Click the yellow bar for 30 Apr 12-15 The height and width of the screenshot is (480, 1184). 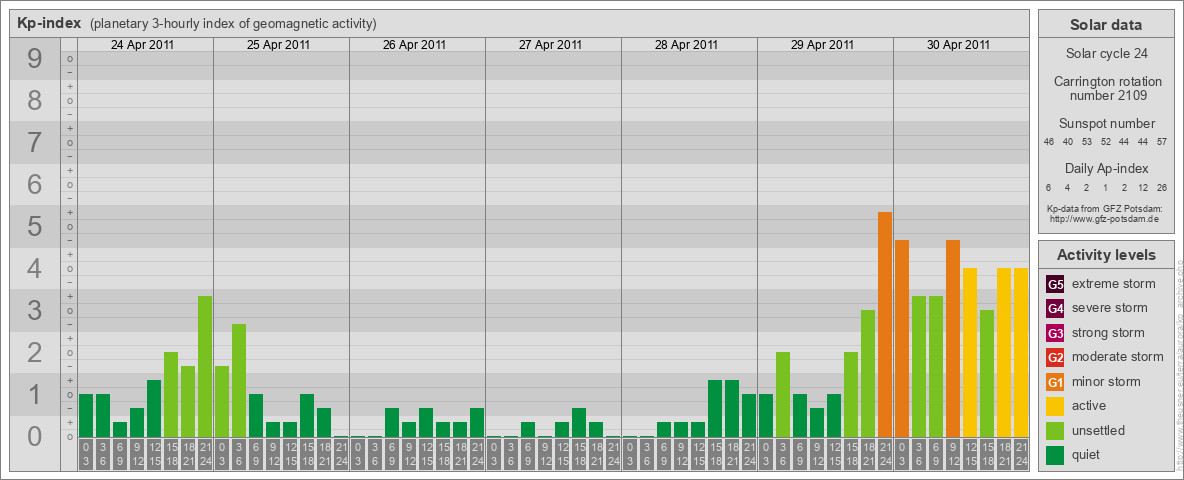click(970, 352)
